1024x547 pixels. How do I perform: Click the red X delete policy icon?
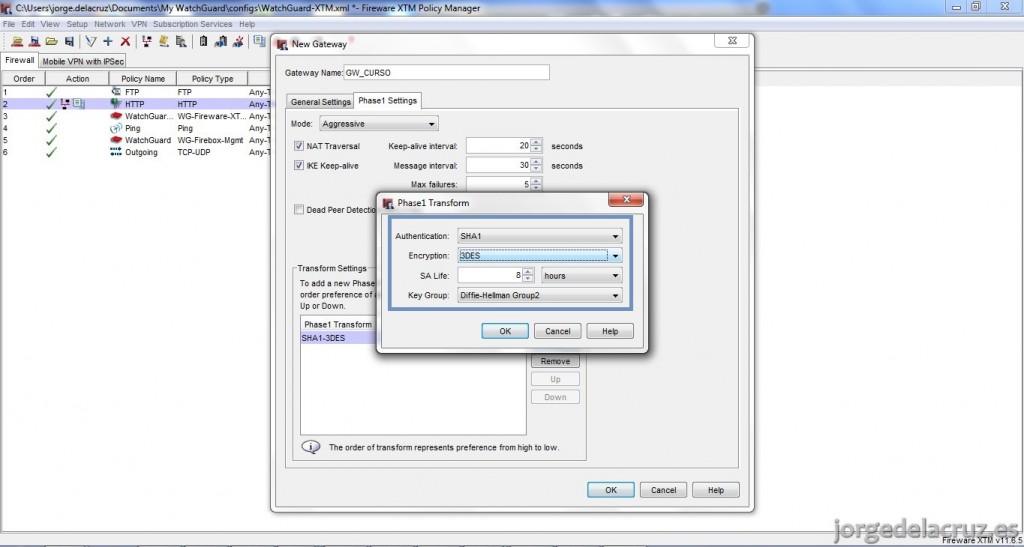[x=125, y=41]
